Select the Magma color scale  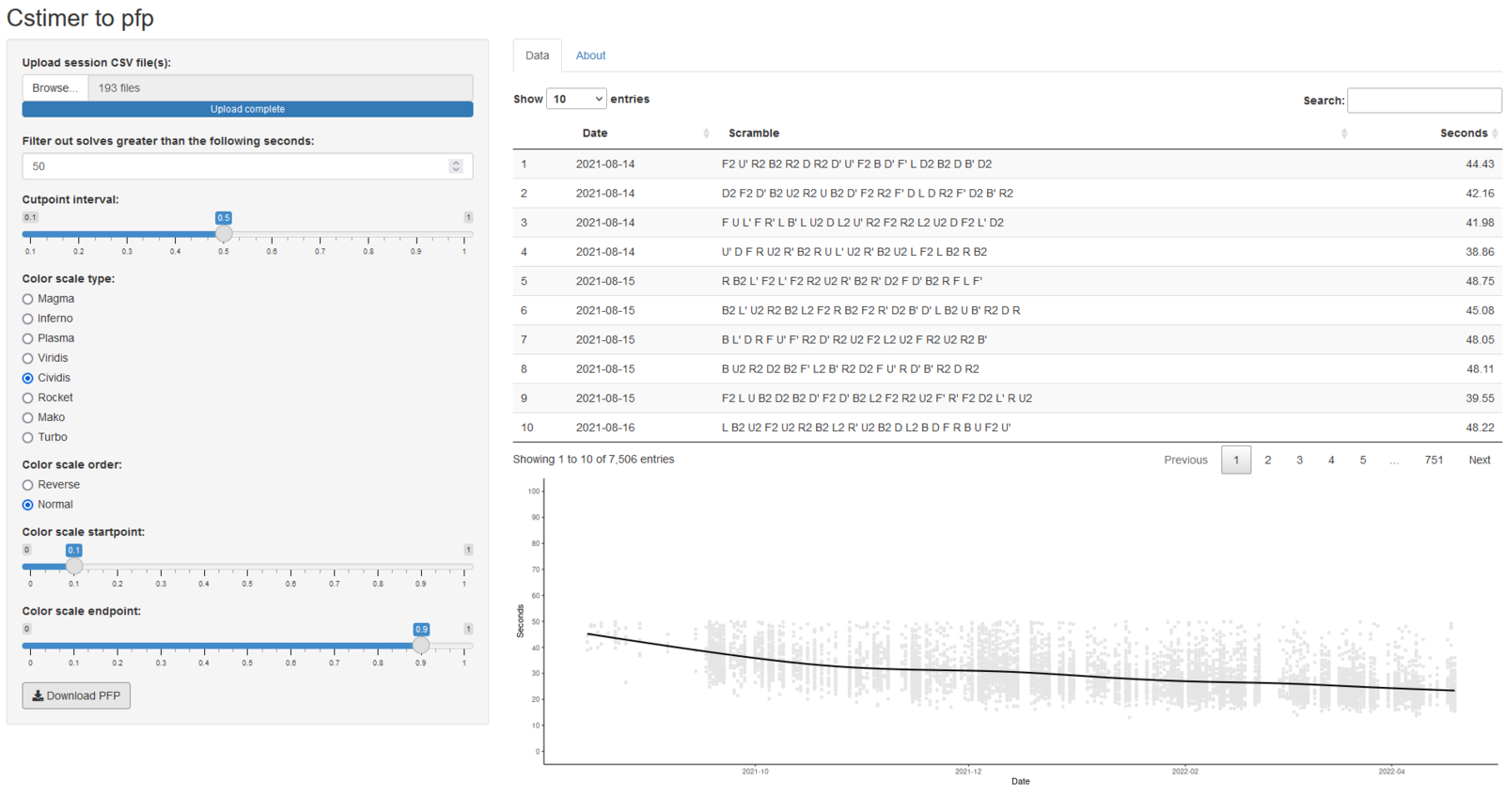[27, 299]
